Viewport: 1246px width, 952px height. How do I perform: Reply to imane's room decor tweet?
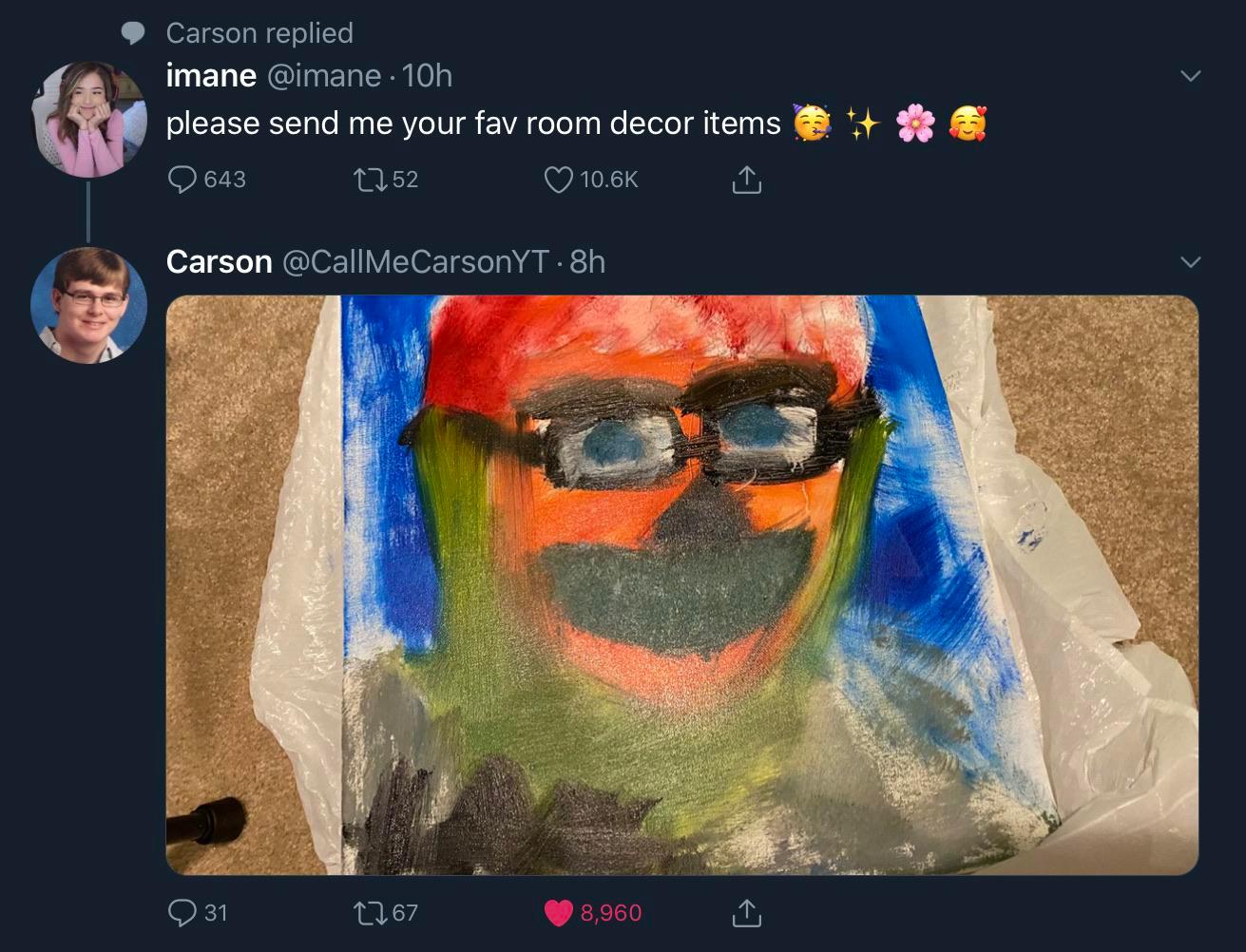point(182,180)
